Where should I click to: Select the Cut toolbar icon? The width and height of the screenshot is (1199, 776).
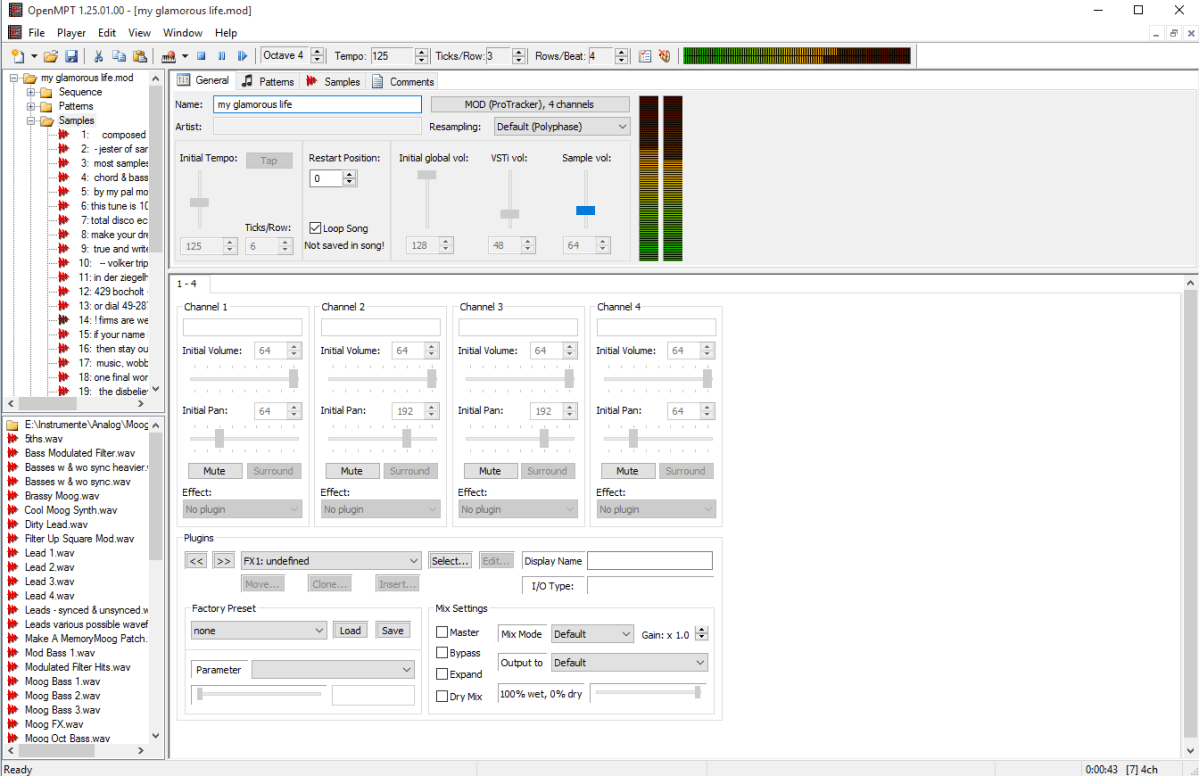pos(97,56)
